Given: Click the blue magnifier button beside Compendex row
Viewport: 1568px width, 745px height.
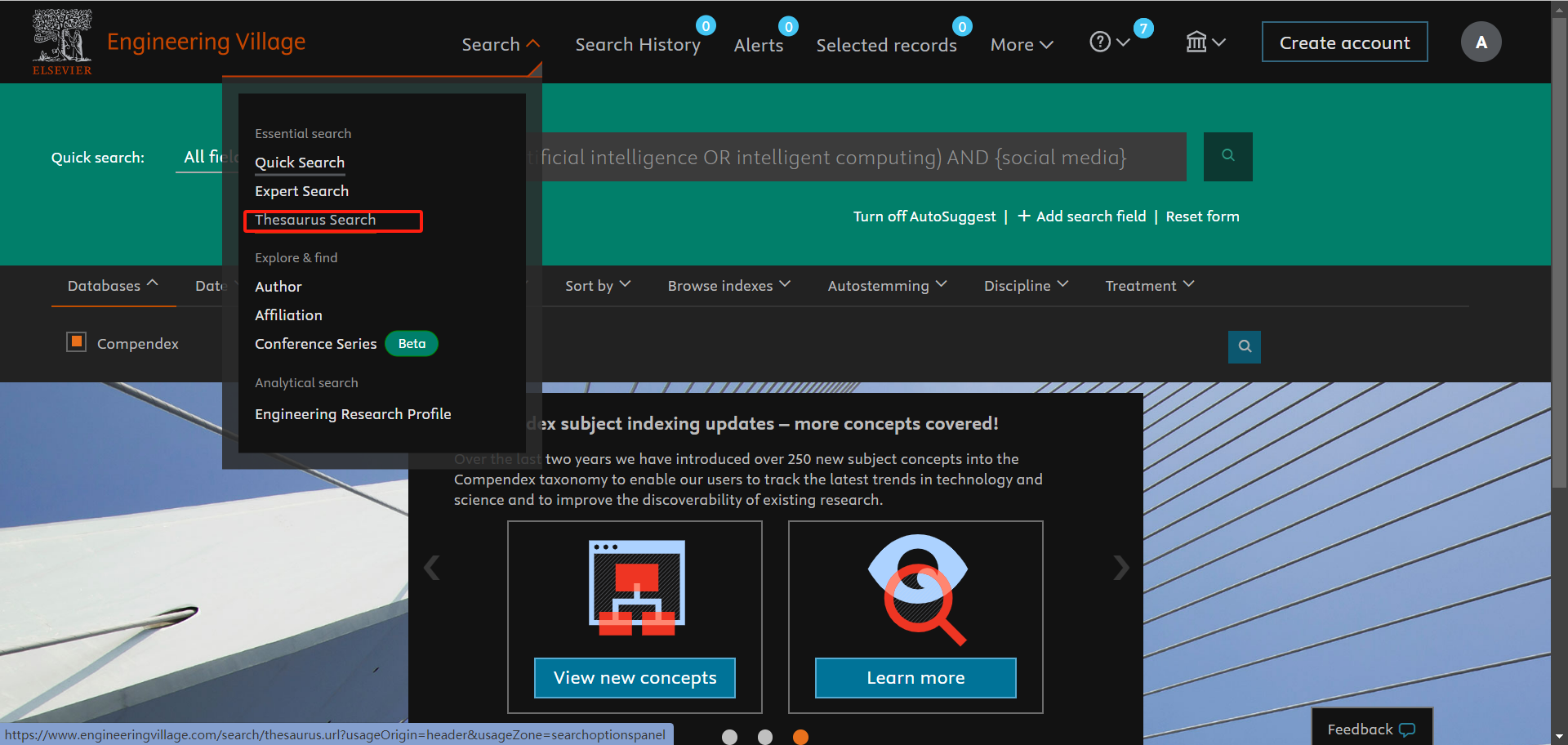Looking at the screenshot, I should pyautogui.click(x=1244, y=346).
